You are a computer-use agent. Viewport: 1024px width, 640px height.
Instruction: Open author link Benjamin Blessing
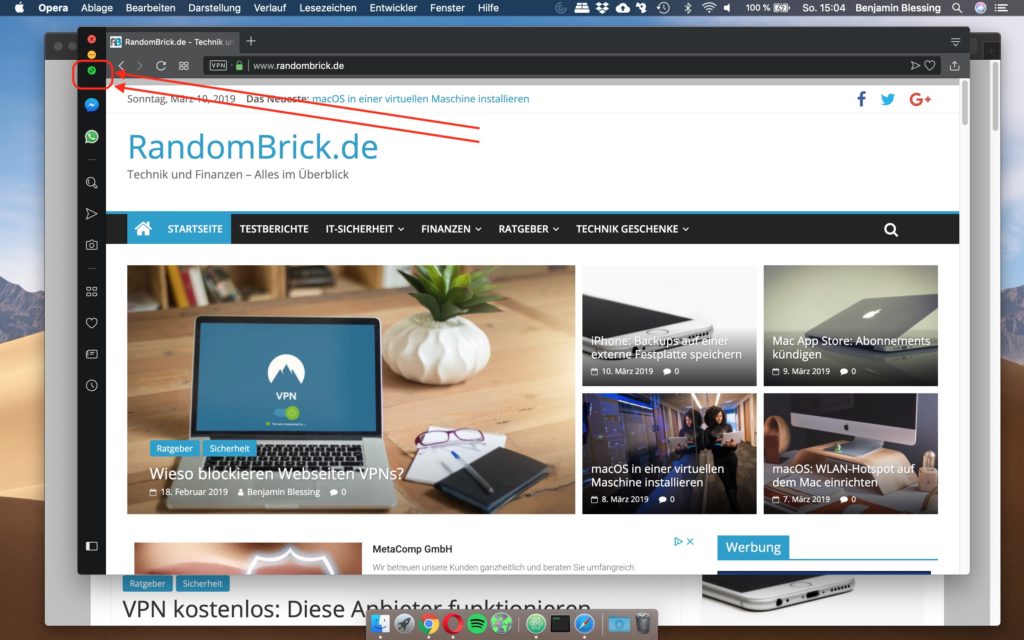283,492
